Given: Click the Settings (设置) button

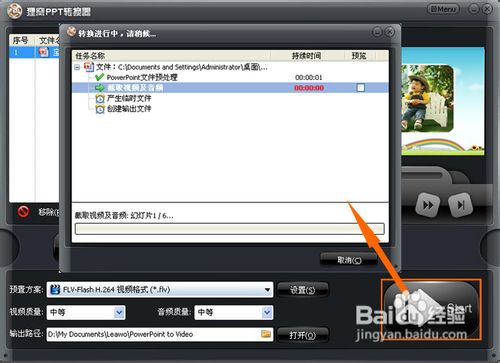Looking at the screenshot, I should 302,290.
